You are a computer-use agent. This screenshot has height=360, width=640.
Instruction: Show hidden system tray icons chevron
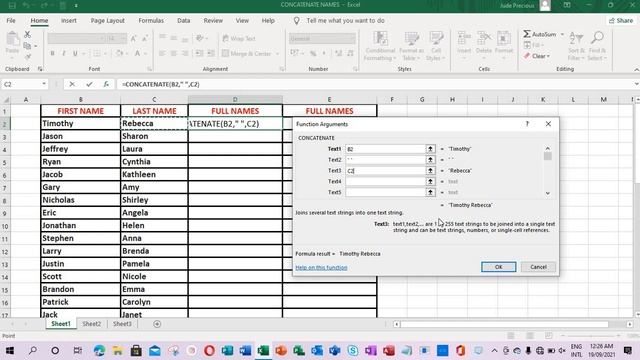pos(494,350)
